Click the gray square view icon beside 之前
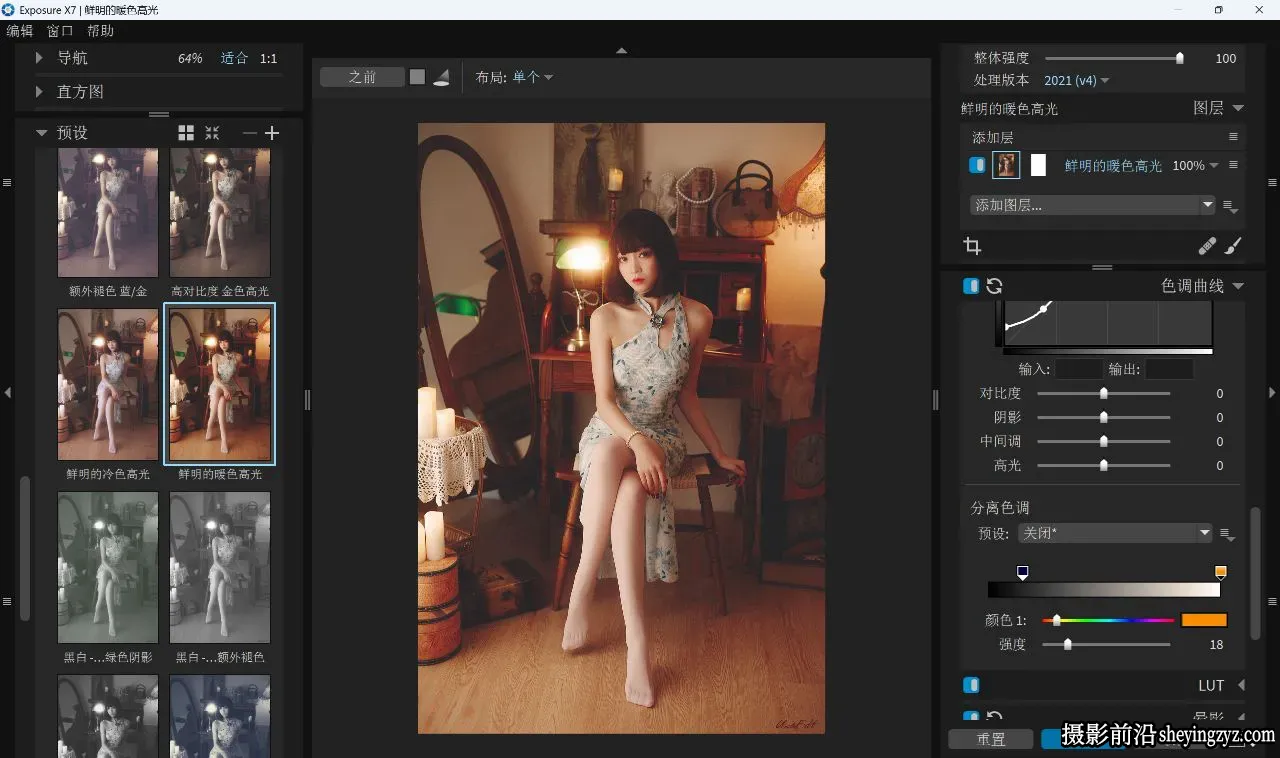 pyautogui.click(x=417, y=77)
